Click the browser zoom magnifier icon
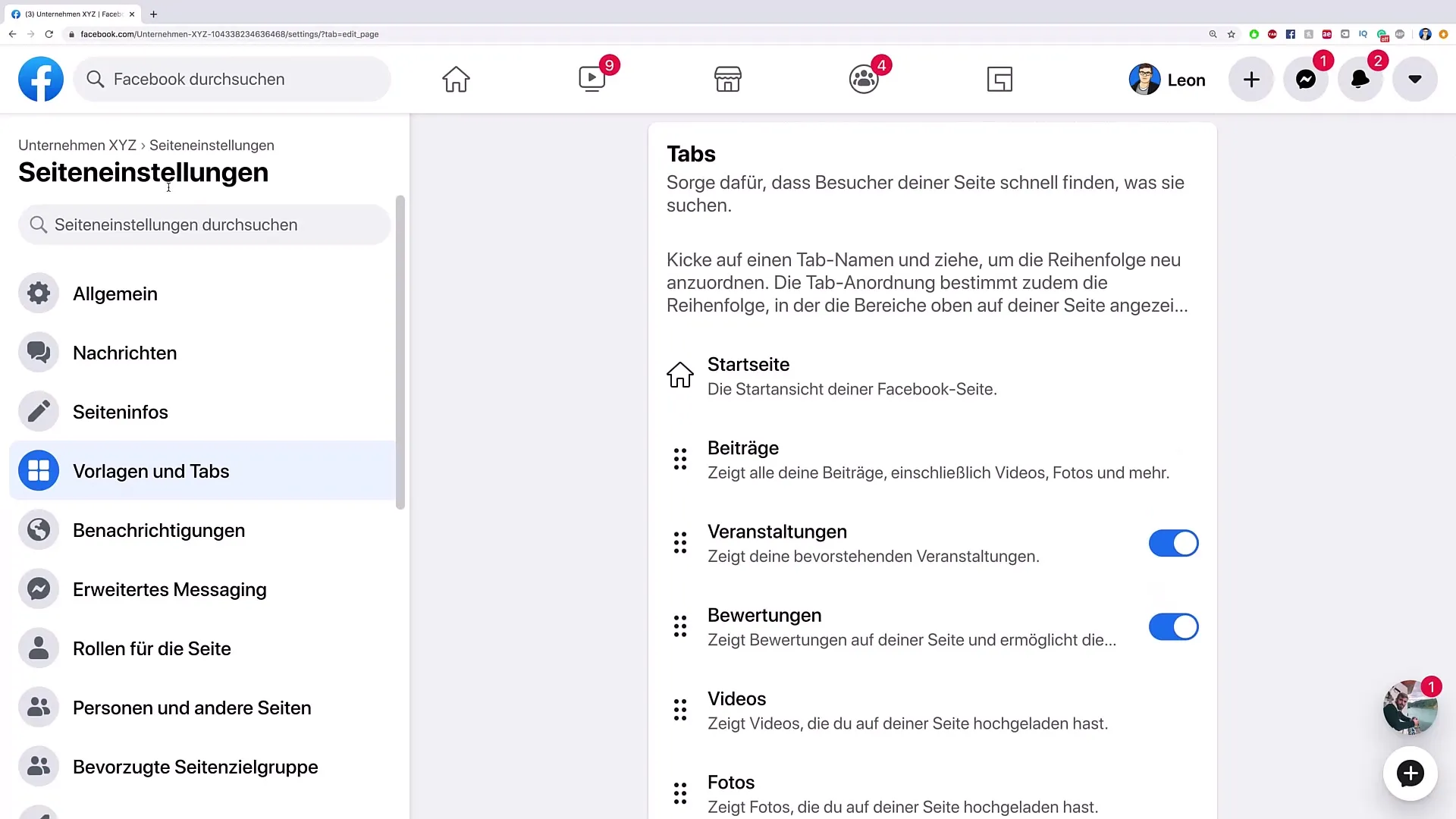 pyautogui.click(x=1213, y=34)
